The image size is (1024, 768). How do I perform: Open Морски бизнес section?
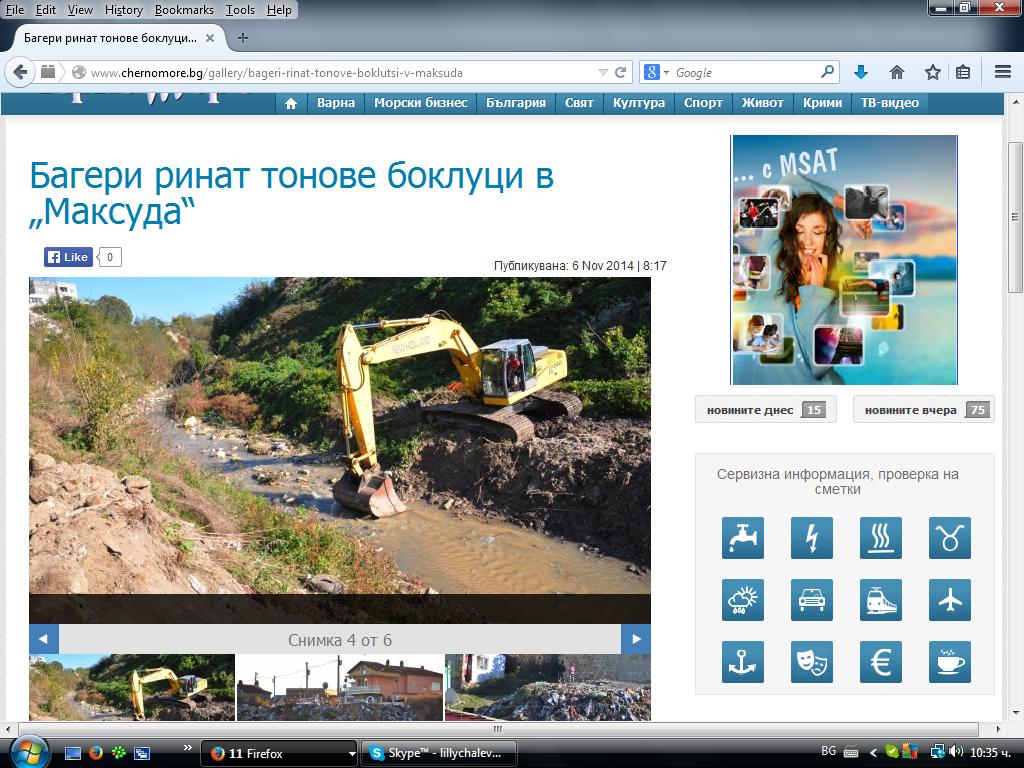tap(421, 103)
